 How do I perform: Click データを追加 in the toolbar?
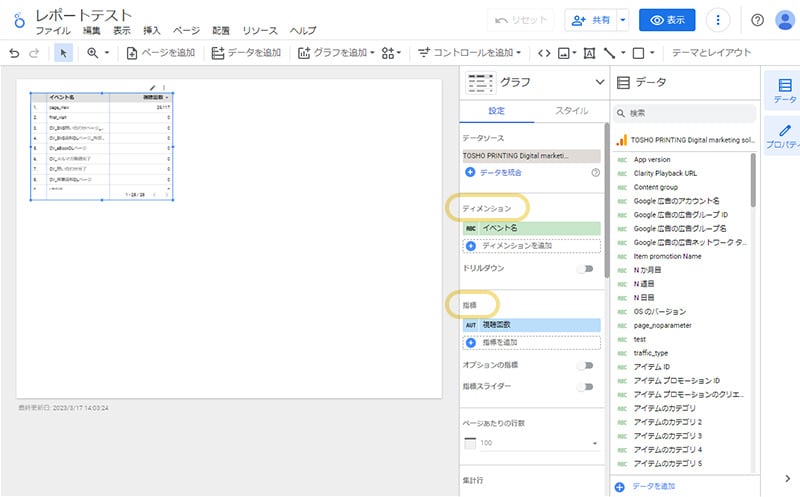(x=246, y=53)
